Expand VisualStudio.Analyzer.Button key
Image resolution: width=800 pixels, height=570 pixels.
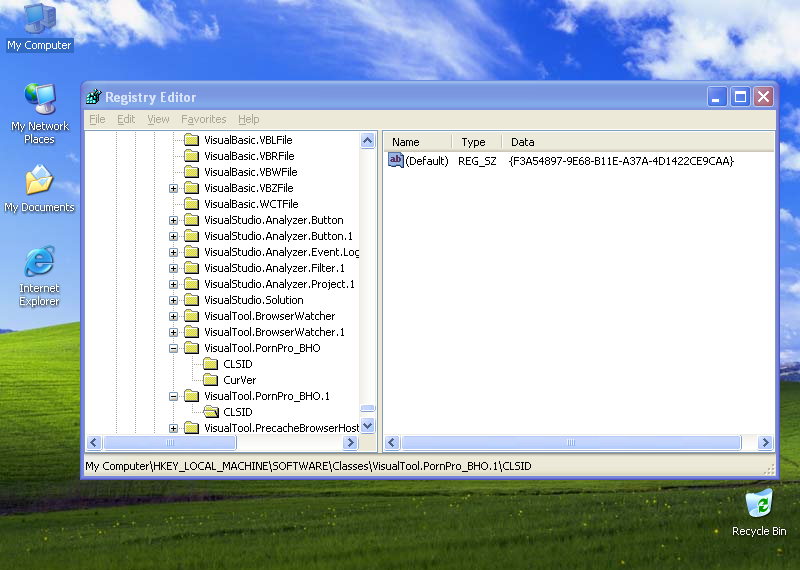coord(173,220)
